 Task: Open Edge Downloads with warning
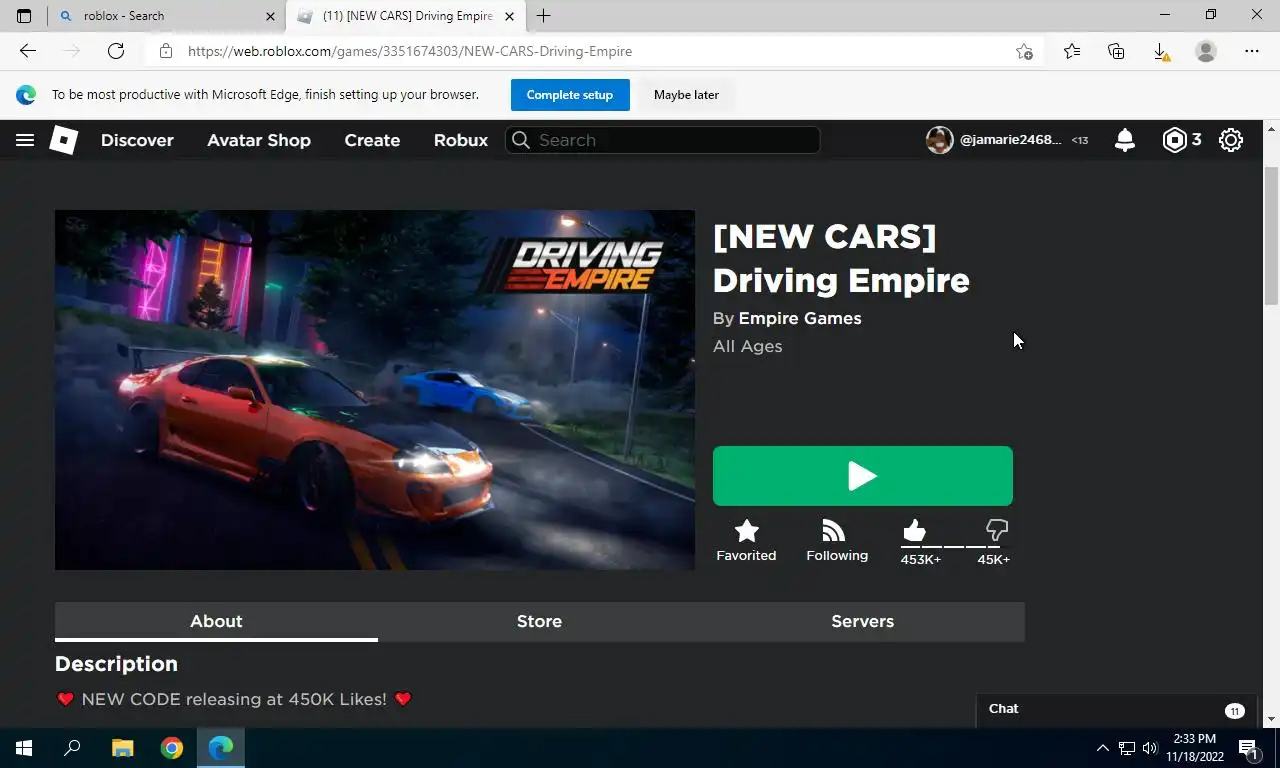coord(1161,51)
